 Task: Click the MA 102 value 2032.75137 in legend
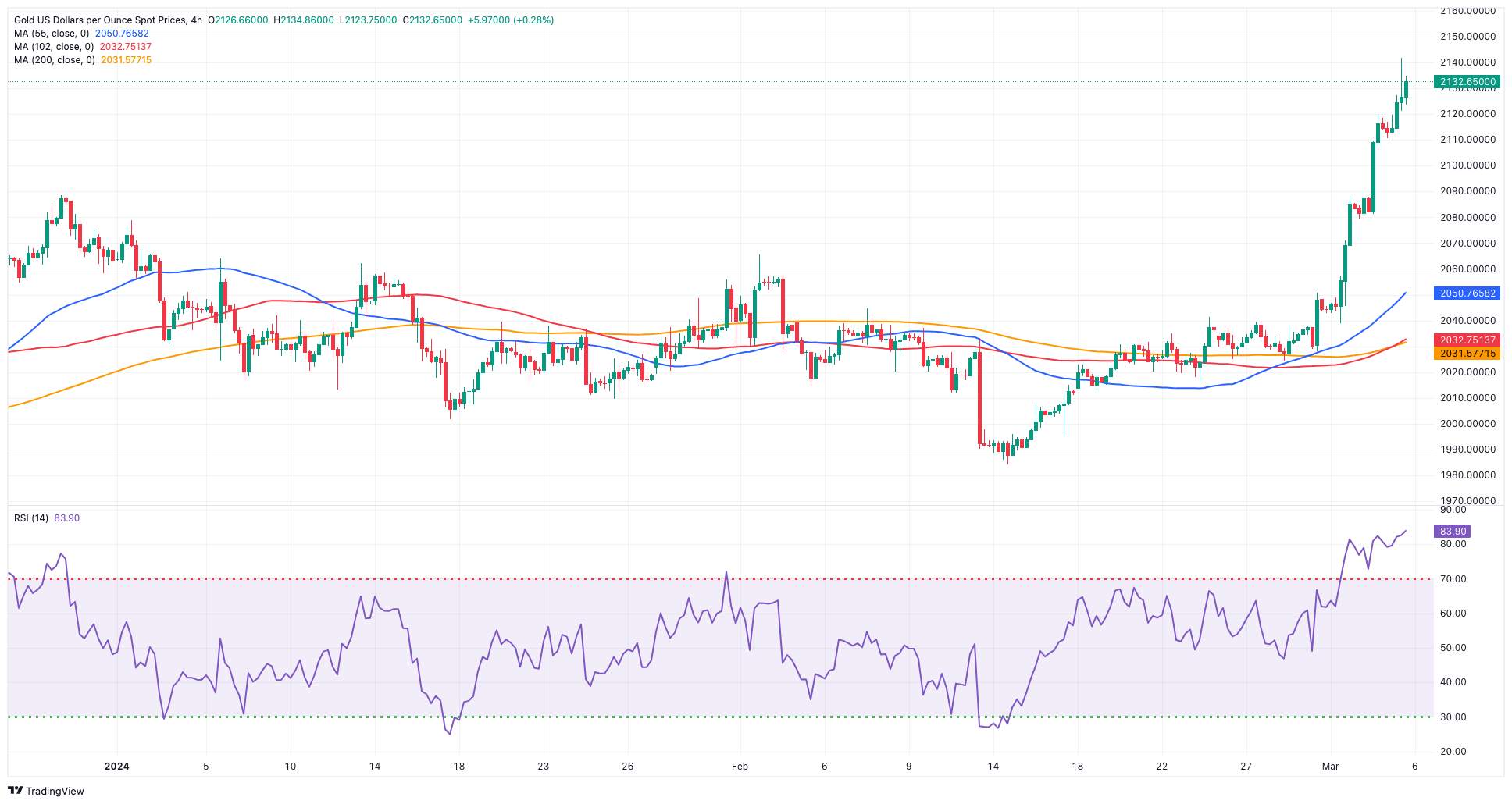[126, 47]
